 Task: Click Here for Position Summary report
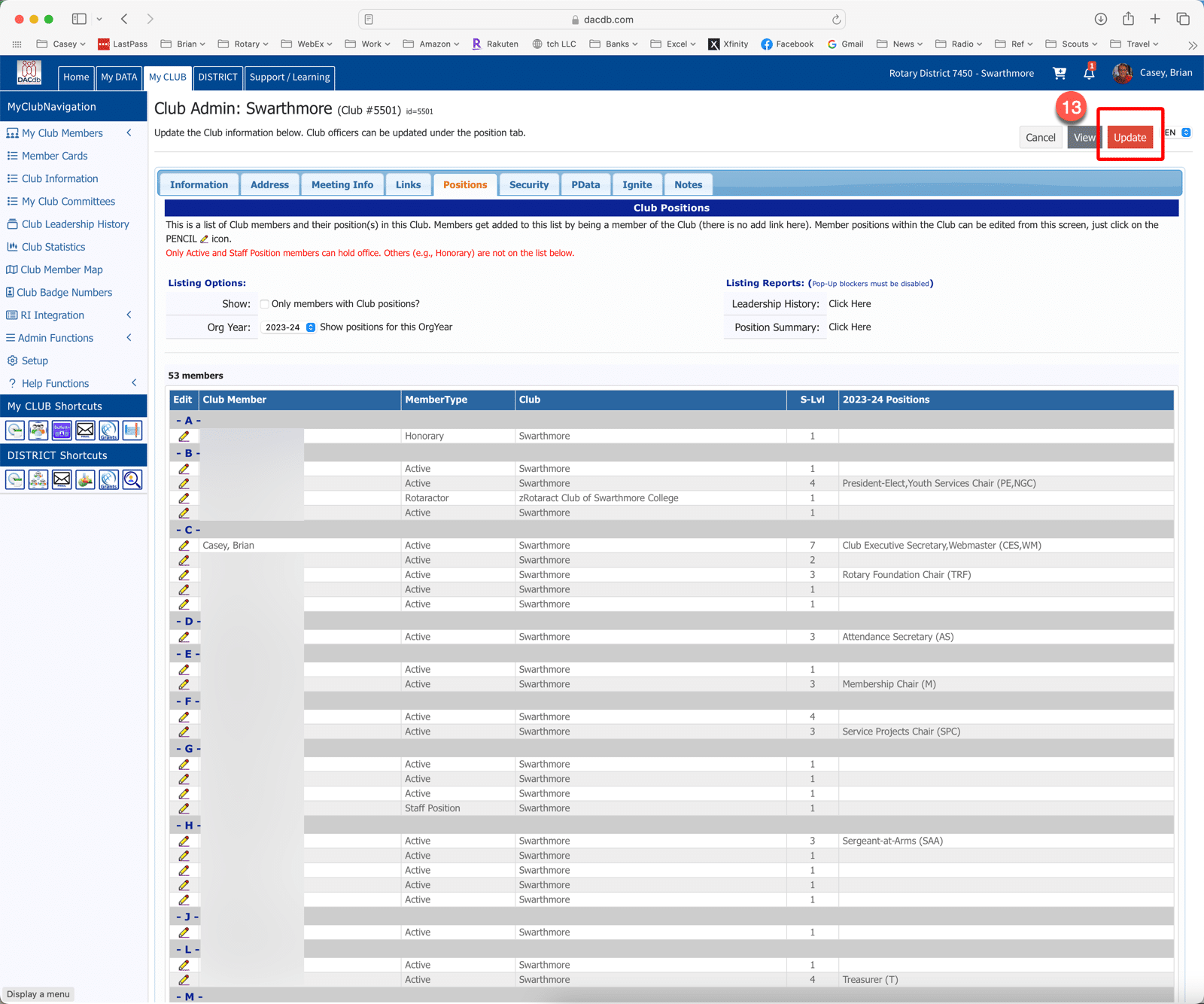(850, 327)
